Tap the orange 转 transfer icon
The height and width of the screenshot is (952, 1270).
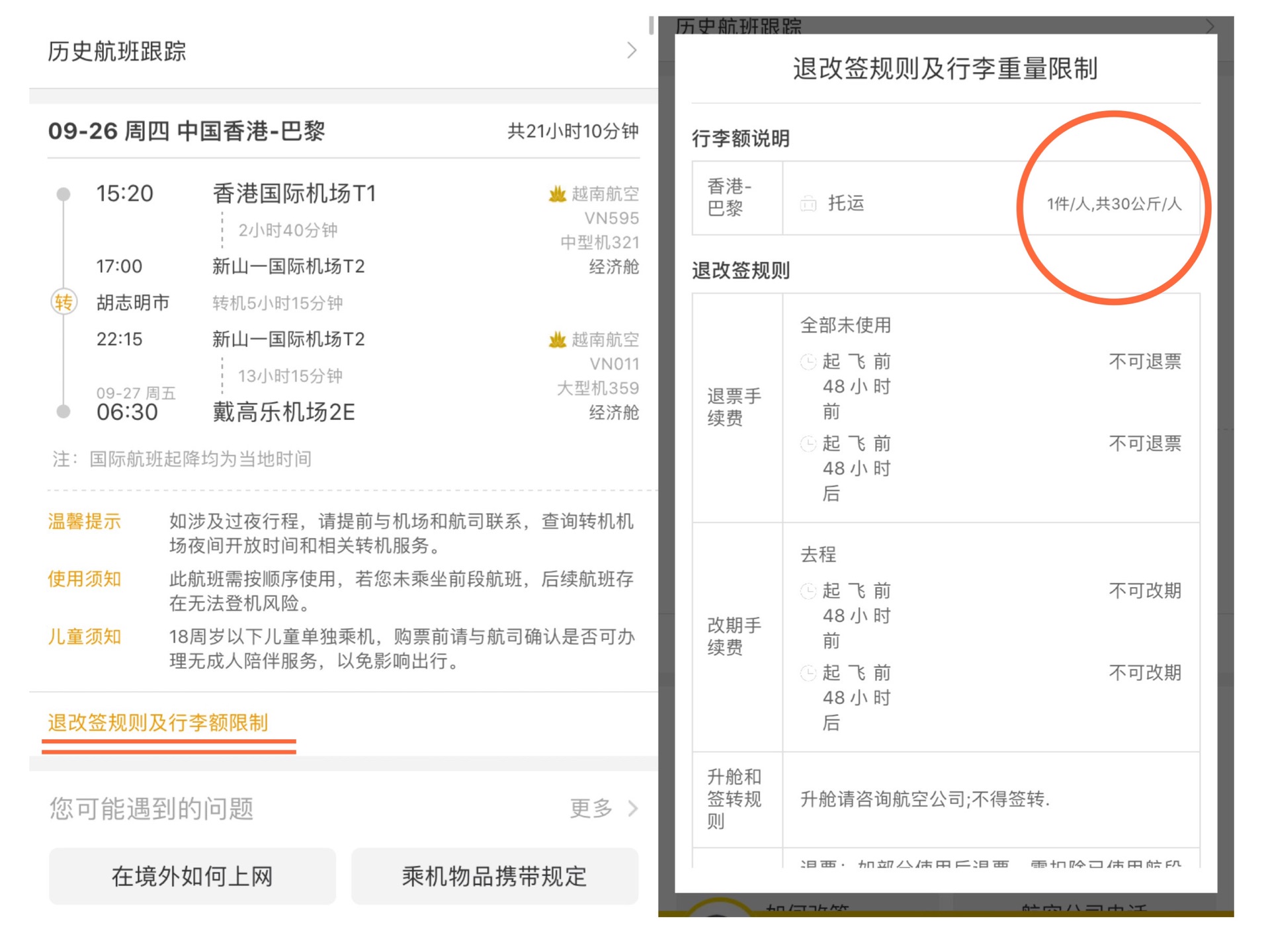(63, 303)
